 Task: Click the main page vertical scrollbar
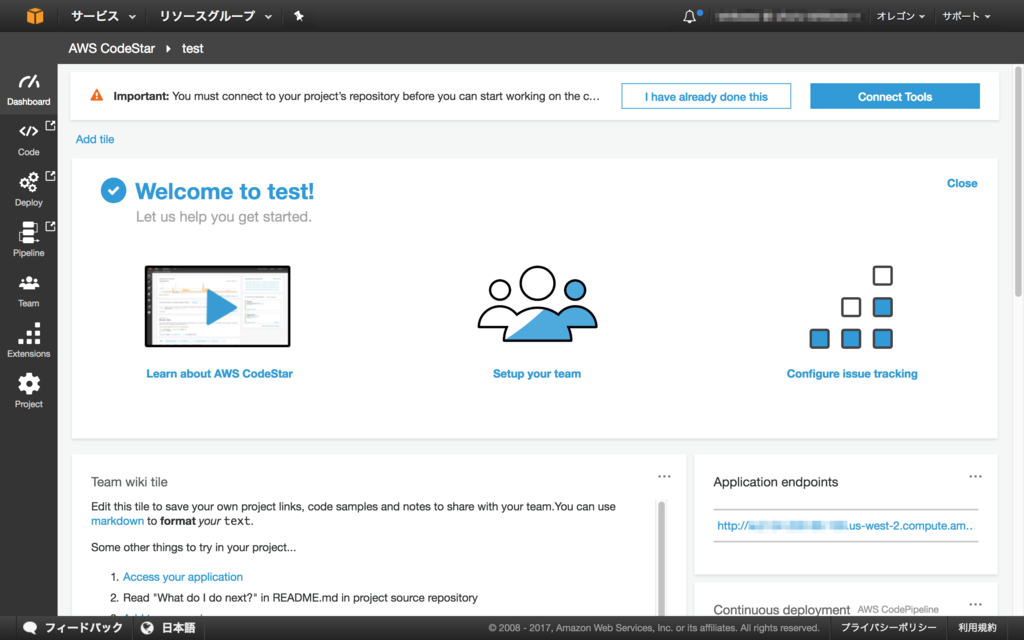(x=1018, y=181)
